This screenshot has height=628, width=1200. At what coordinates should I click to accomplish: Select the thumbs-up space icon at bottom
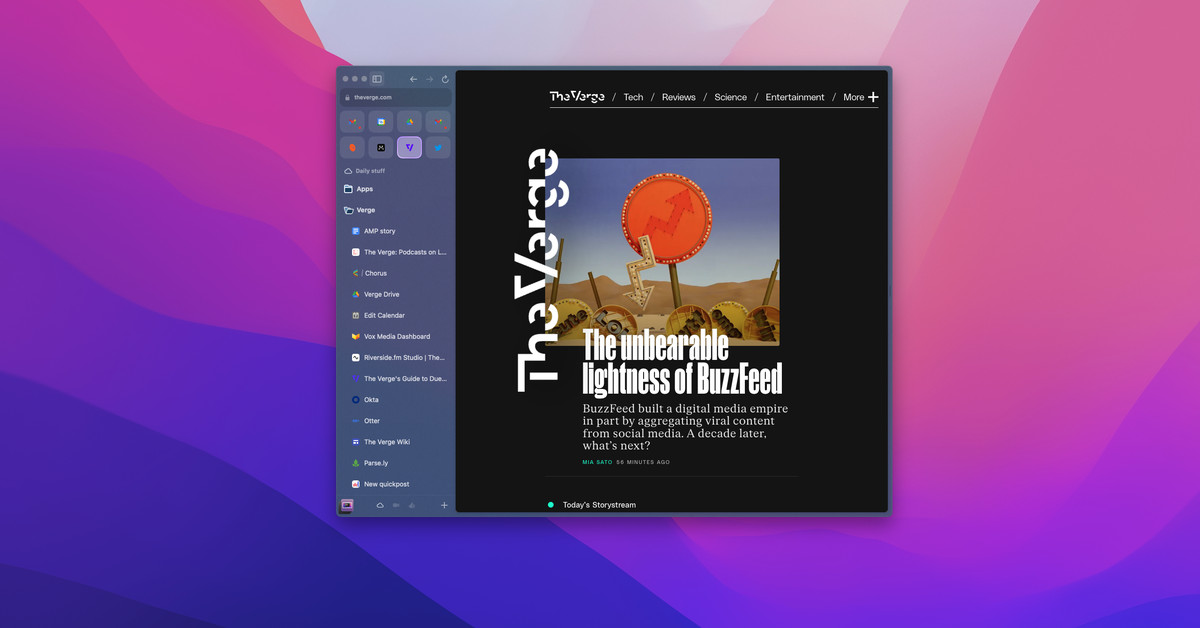click(x=411, y=505)
